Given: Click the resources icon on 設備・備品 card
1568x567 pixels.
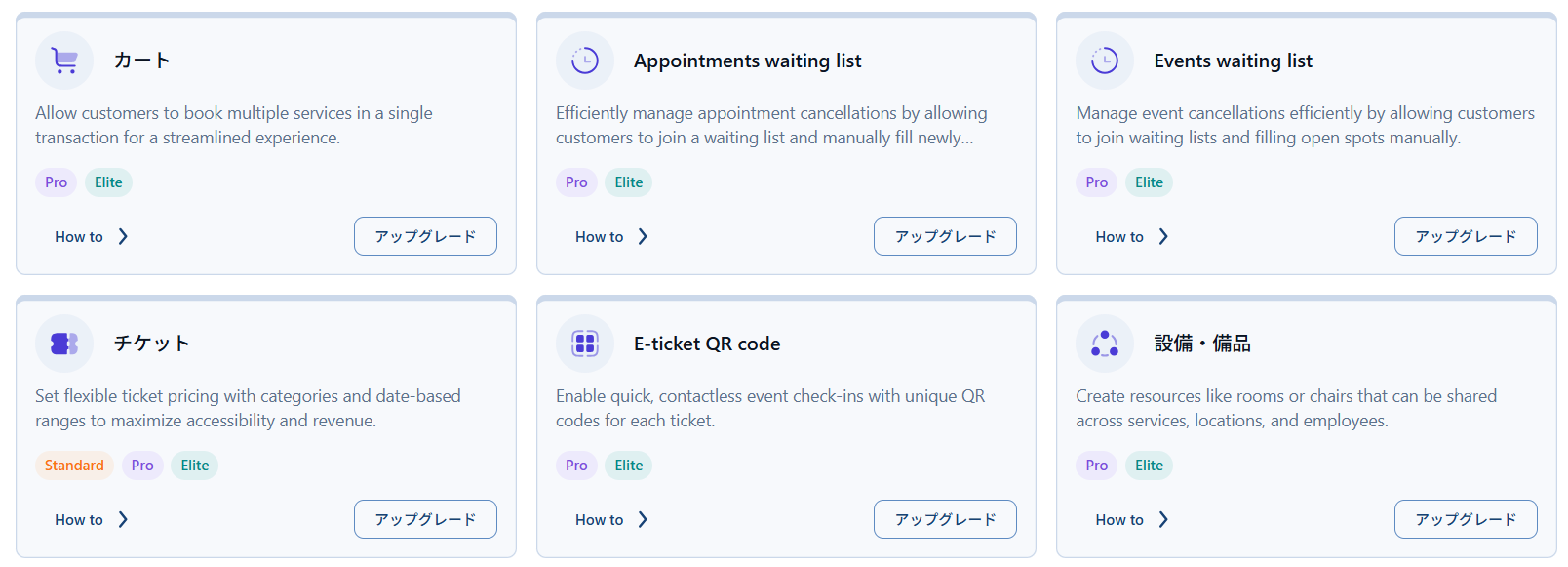Looking at the screenshot, I should [1105, 344].
